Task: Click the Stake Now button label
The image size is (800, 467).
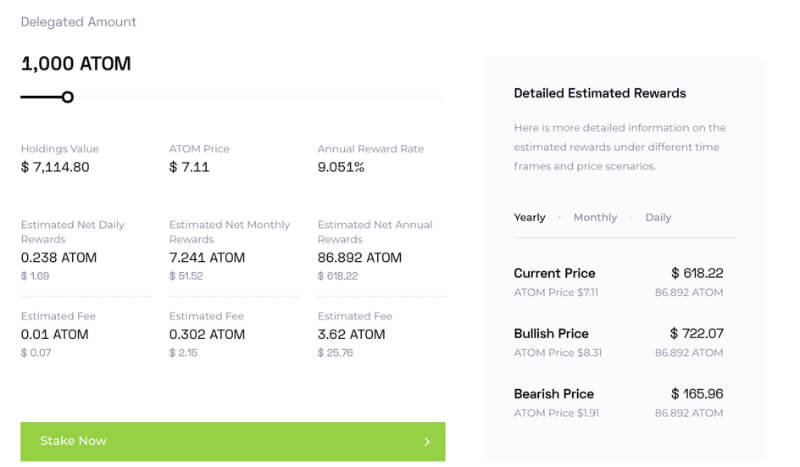Action: coord(73,441)
